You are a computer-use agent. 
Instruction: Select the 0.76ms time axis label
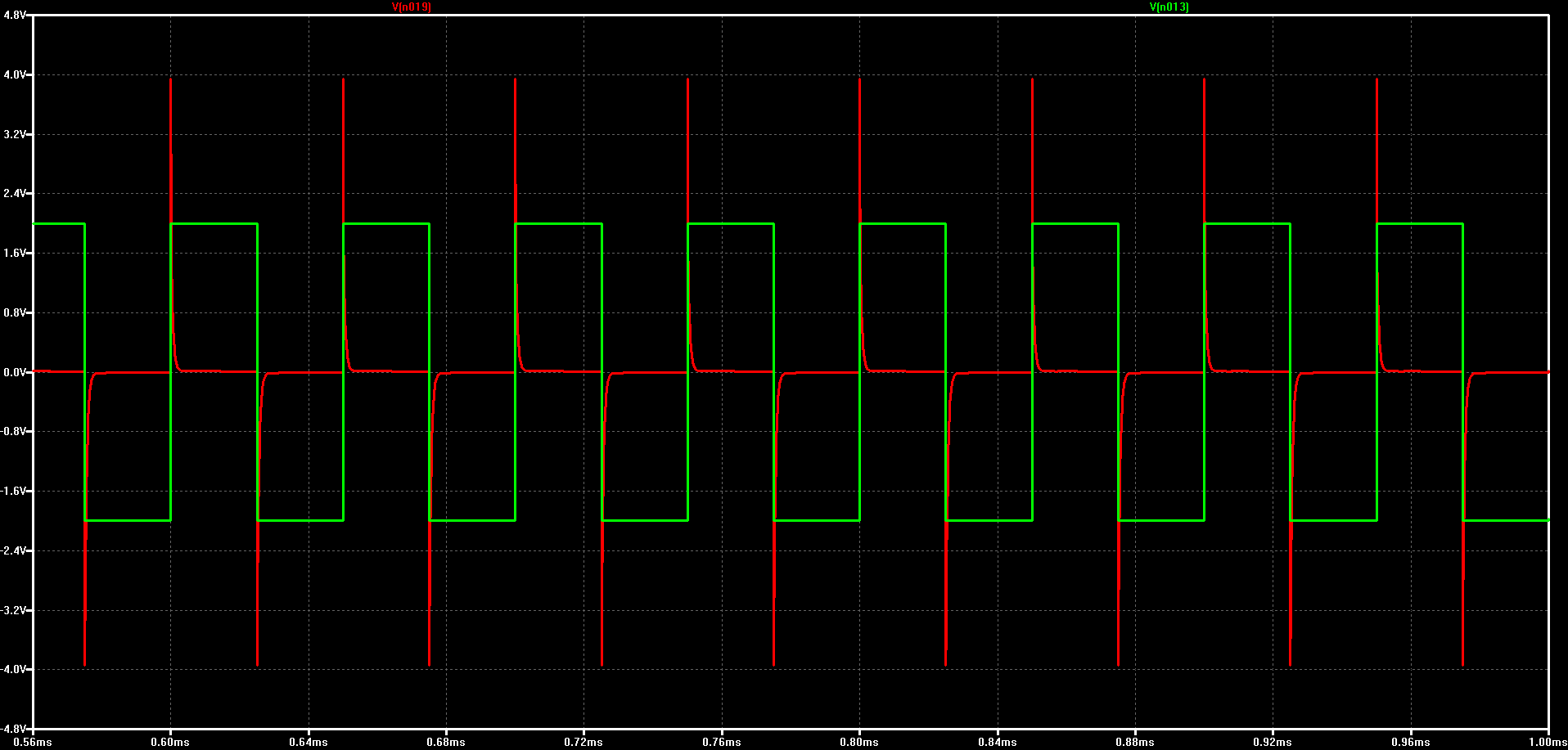[722, 742]
